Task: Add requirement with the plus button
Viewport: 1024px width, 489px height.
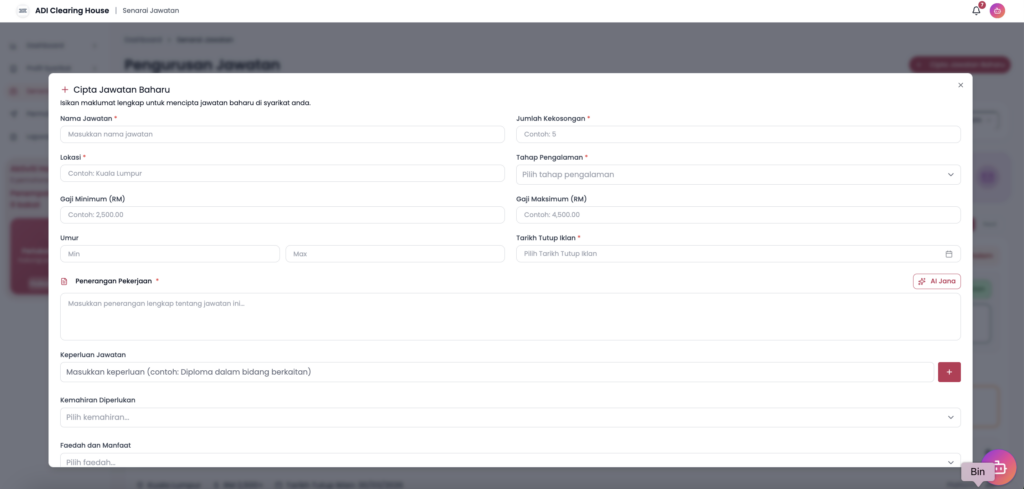Action: pyautogui.click(x=948, y=372)
